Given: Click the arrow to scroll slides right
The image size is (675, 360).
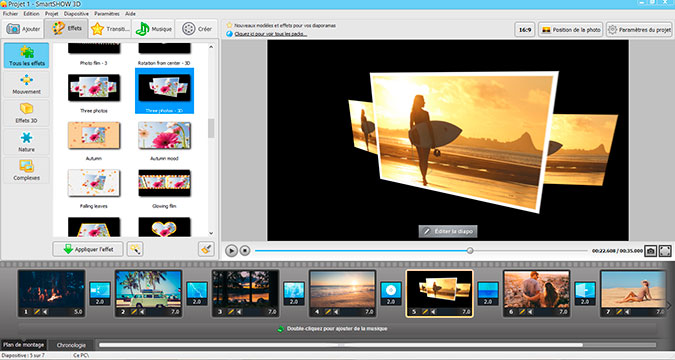Looking at the screenshot, I should tap(669, 305).
